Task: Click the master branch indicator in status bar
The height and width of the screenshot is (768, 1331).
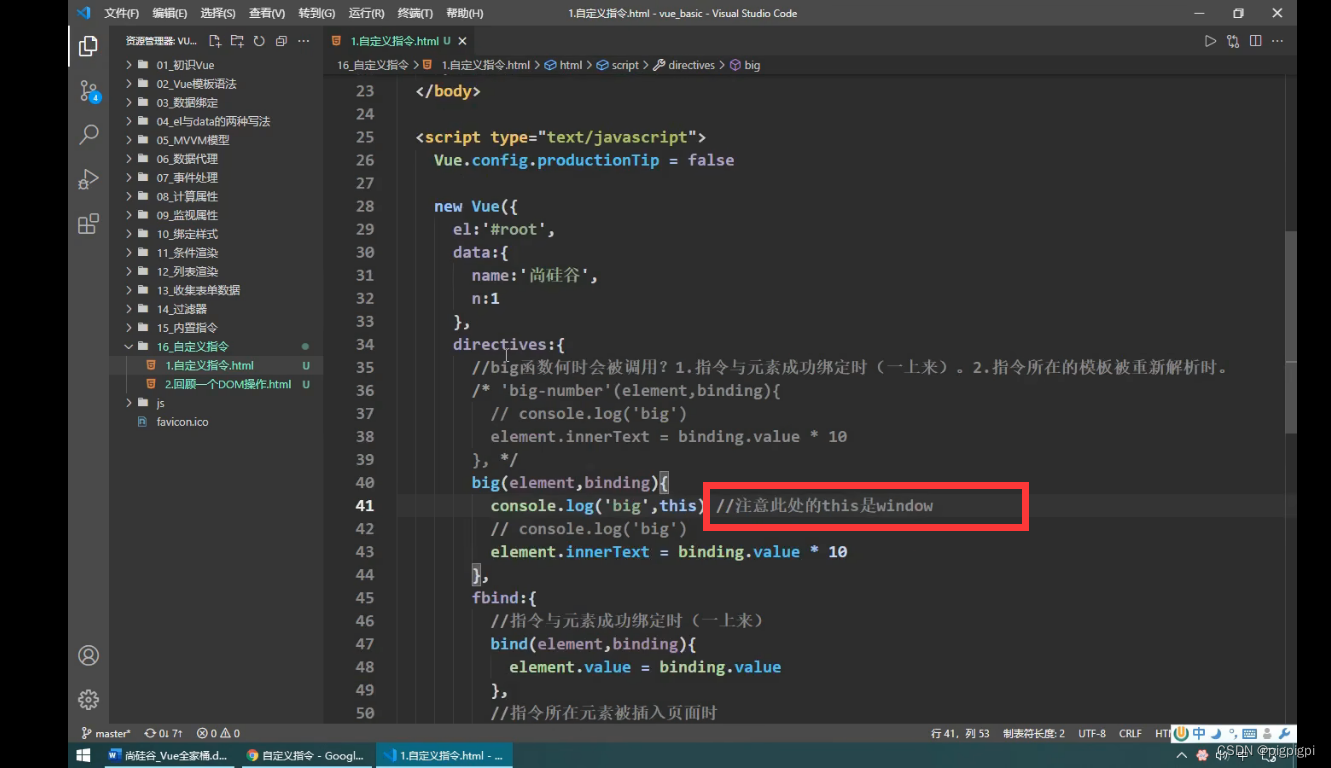Action: tap(105, 733)
